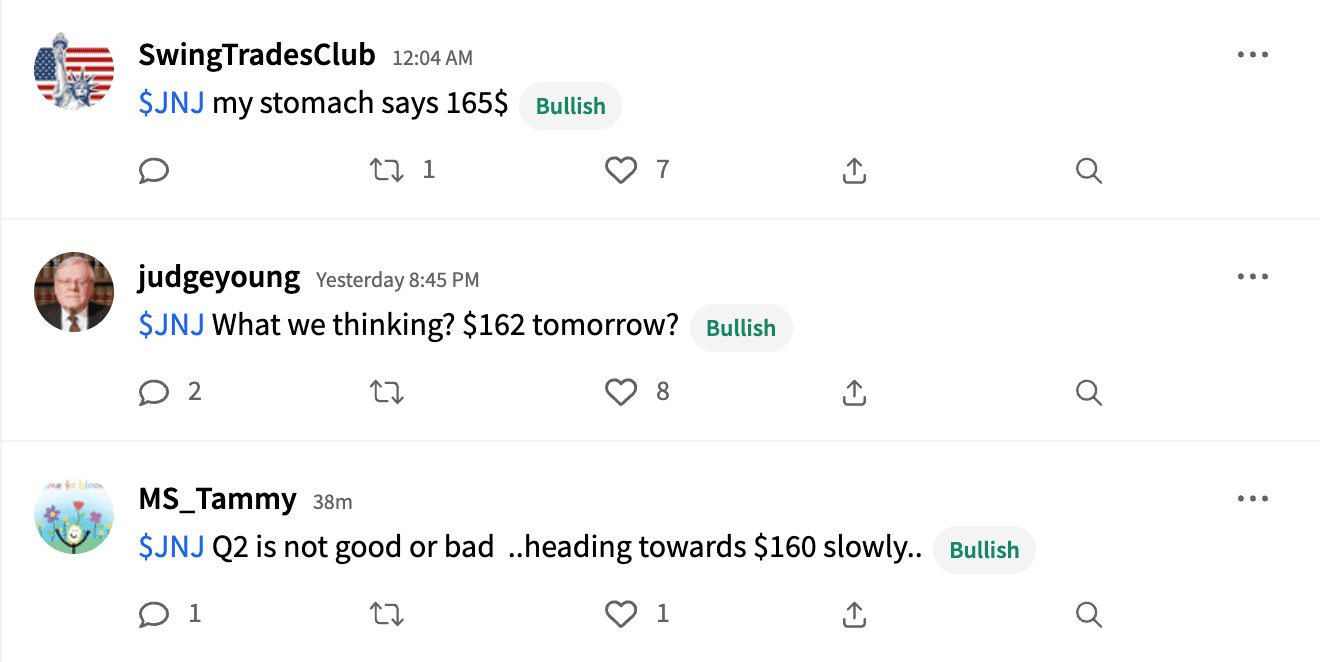Open search on judgeyoung's post
Image resolution: width=1320 pixels, height=662 pixels.
[1088, 392]
